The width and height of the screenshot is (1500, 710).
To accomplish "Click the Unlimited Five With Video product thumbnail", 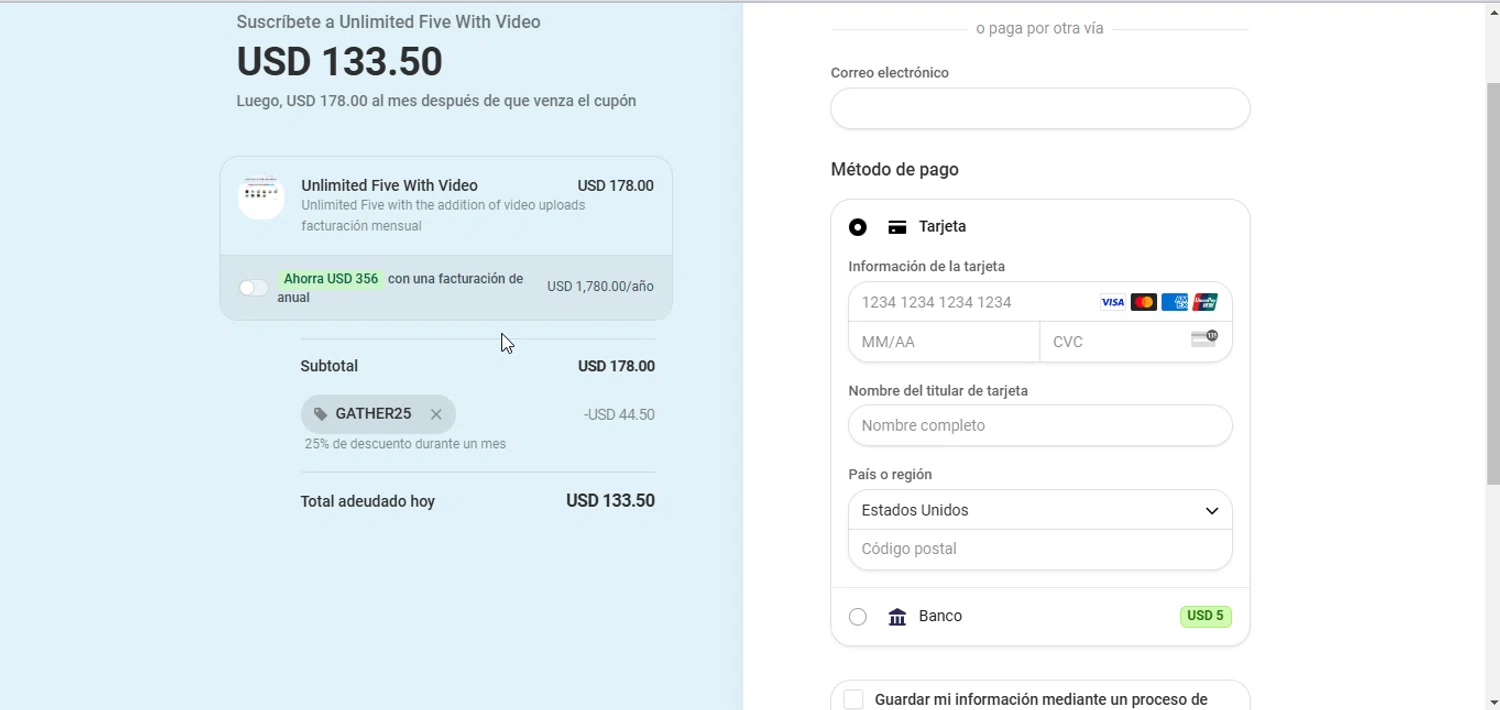I will (x=261, y=196).
